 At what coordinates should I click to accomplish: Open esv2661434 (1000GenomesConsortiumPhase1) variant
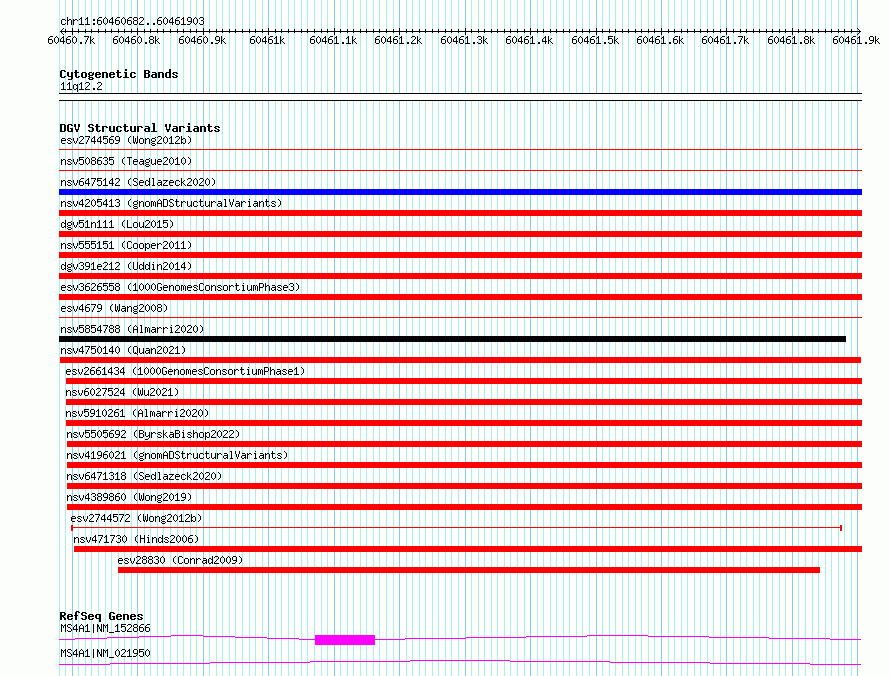click(185, 371)
